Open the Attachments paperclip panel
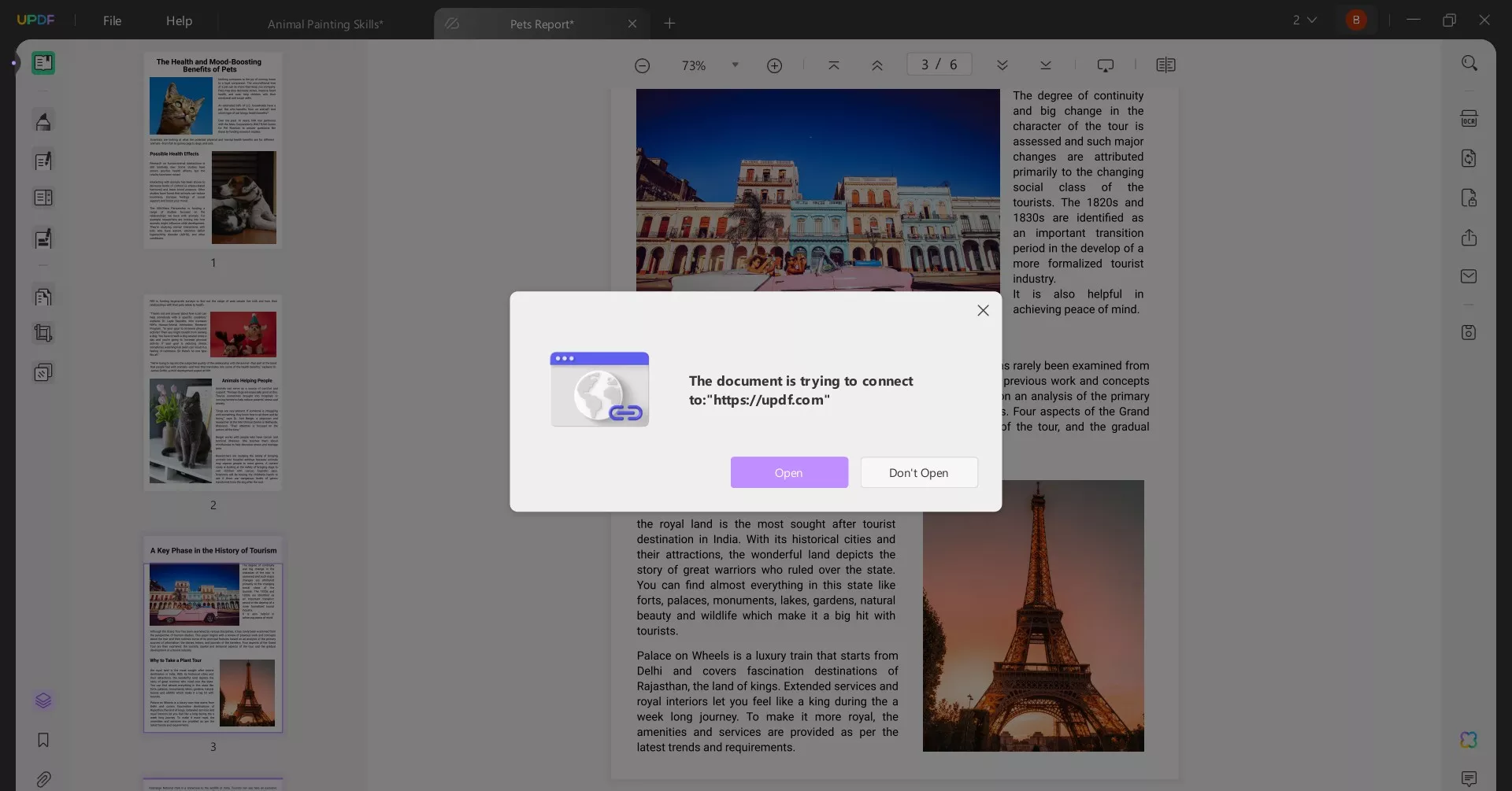The width and height of the screenshot is (1512, 791). tap(43, 779)
